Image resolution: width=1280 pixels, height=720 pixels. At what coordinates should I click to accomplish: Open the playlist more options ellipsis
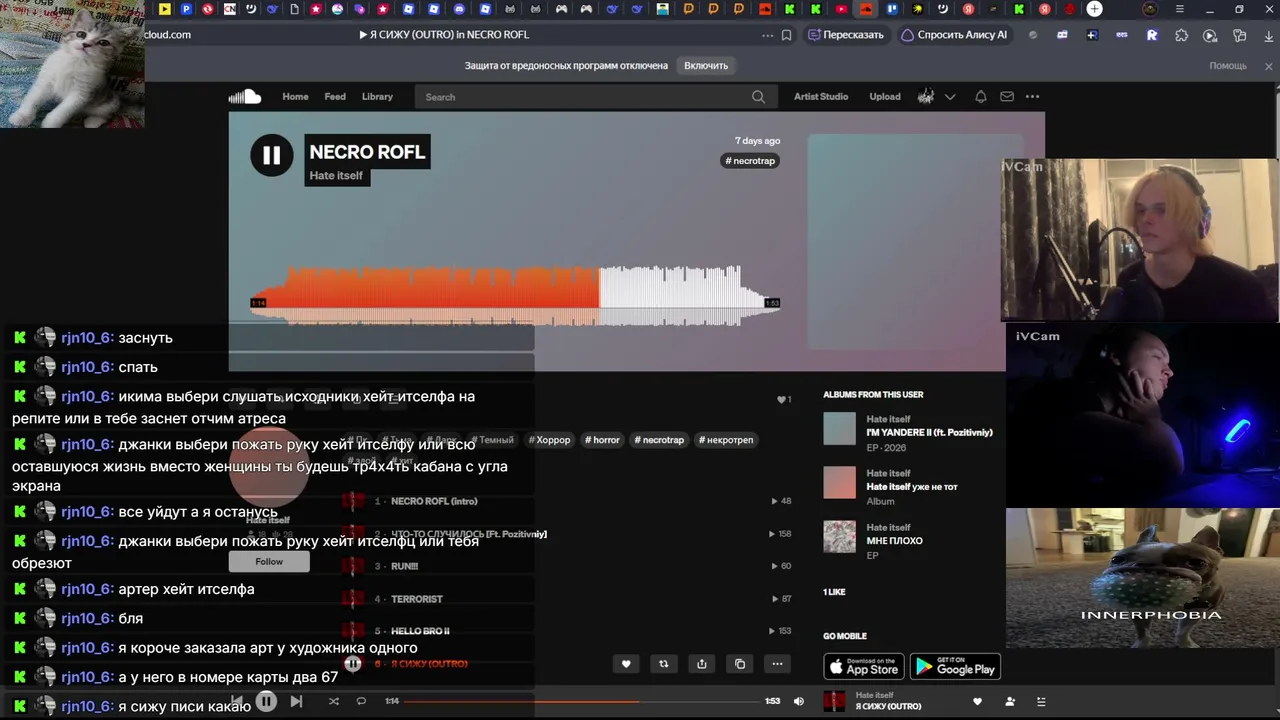(x=777, y=663)
